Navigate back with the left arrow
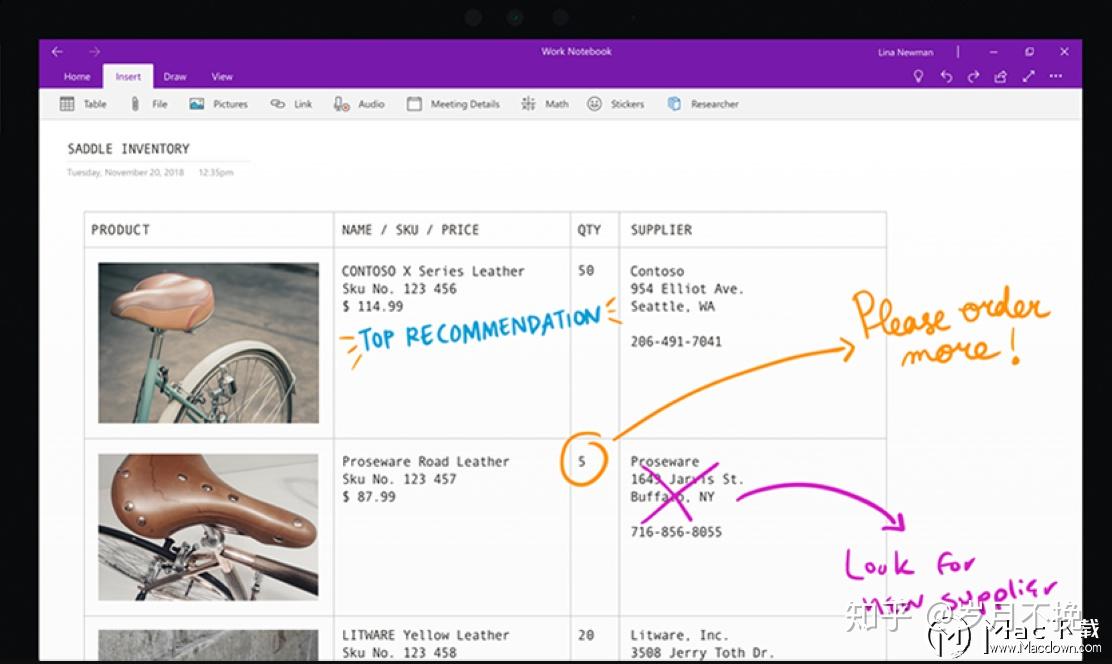The image size is (1112, 664). (56, 51)
